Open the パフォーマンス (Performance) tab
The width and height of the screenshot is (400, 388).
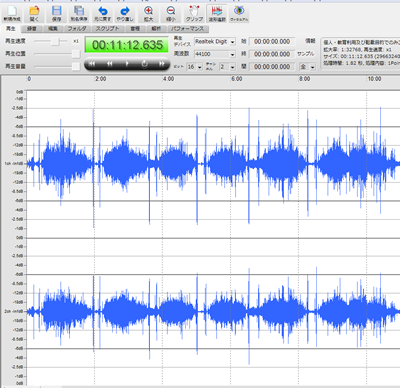point(189,29)
